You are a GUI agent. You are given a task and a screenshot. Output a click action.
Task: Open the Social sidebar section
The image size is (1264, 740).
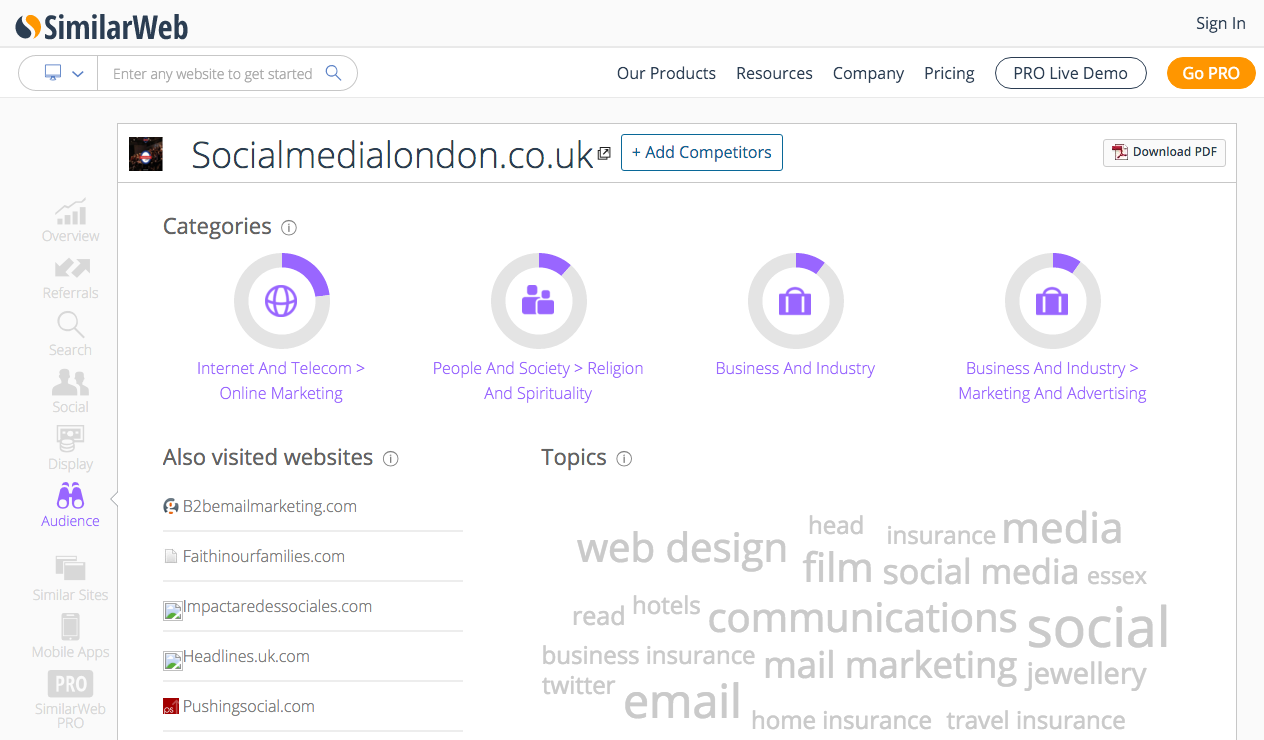[70, 392]
